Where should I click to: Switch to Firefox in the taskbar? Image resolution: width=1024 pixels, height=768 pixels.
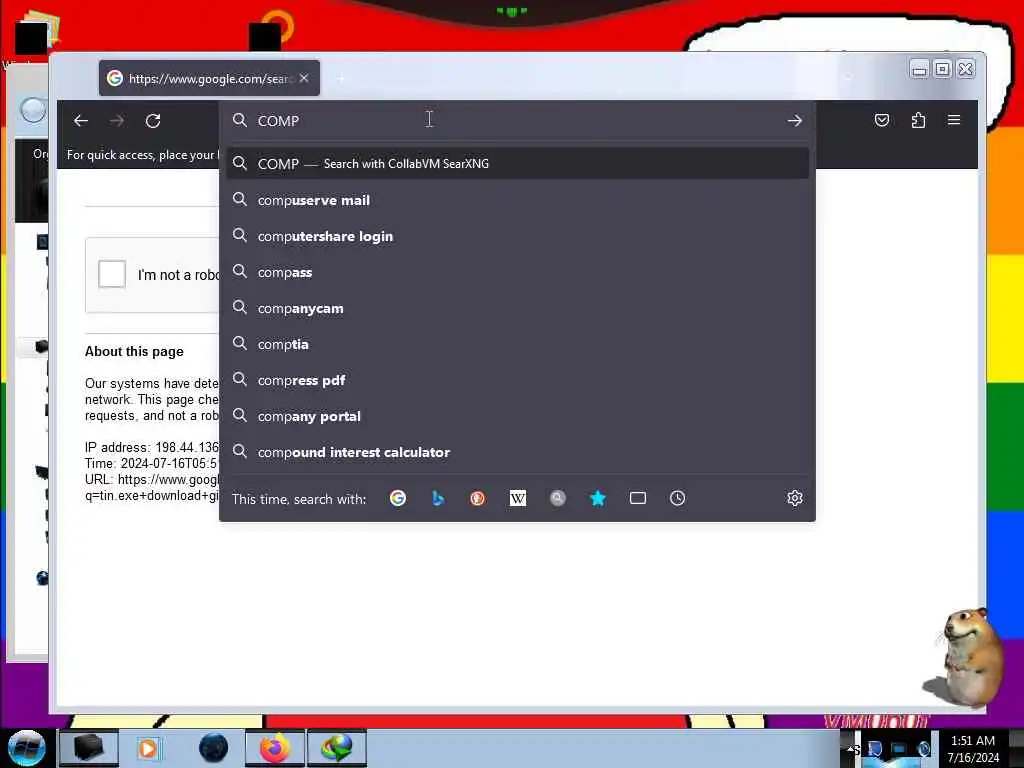tap(275, 748)
